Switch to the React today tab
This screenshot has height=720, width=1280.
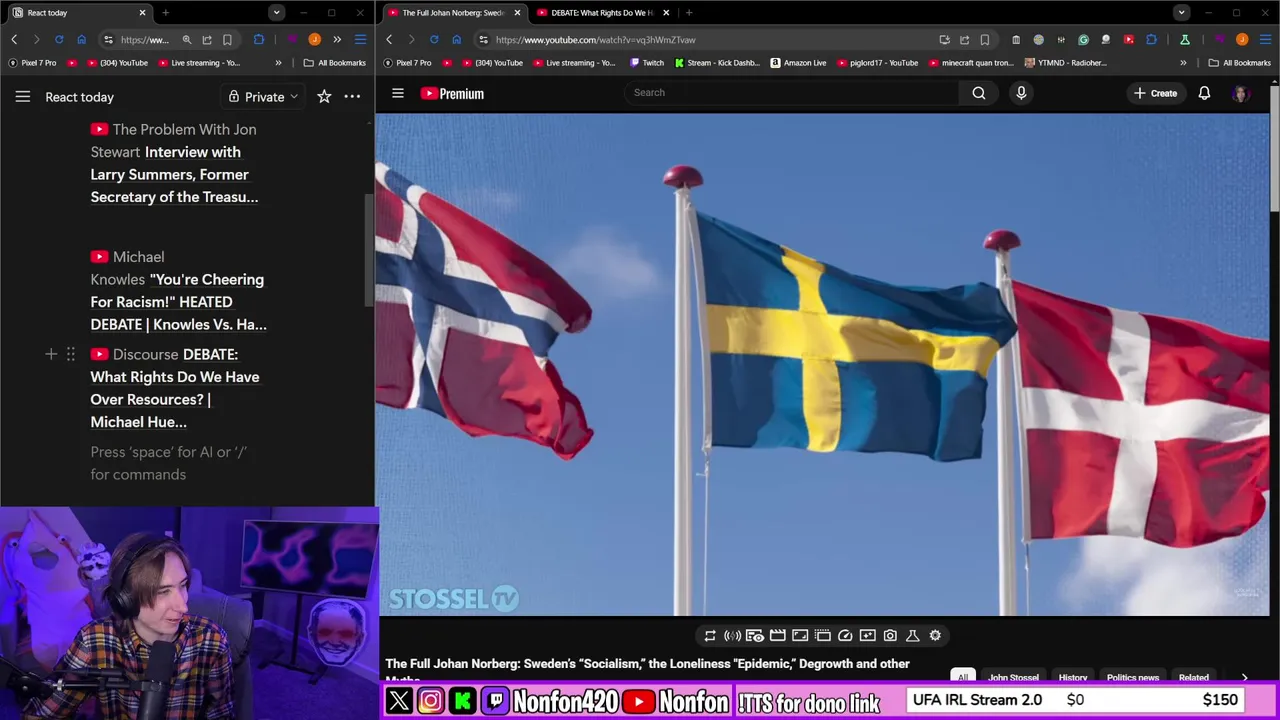coord(78,13)
